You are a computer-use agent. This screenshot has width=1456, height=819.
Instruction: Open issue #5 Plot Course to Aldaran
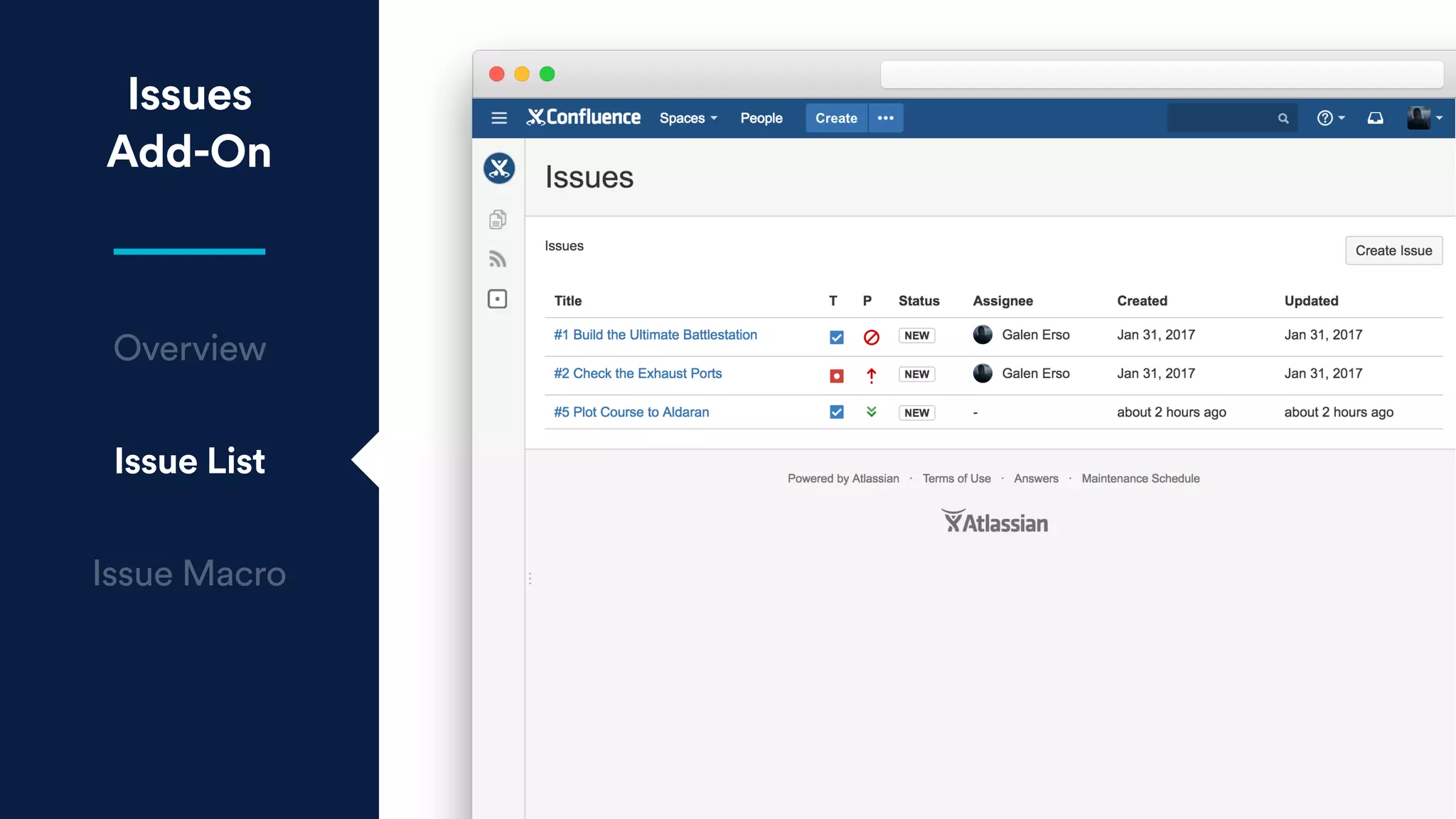coord(631,412)
